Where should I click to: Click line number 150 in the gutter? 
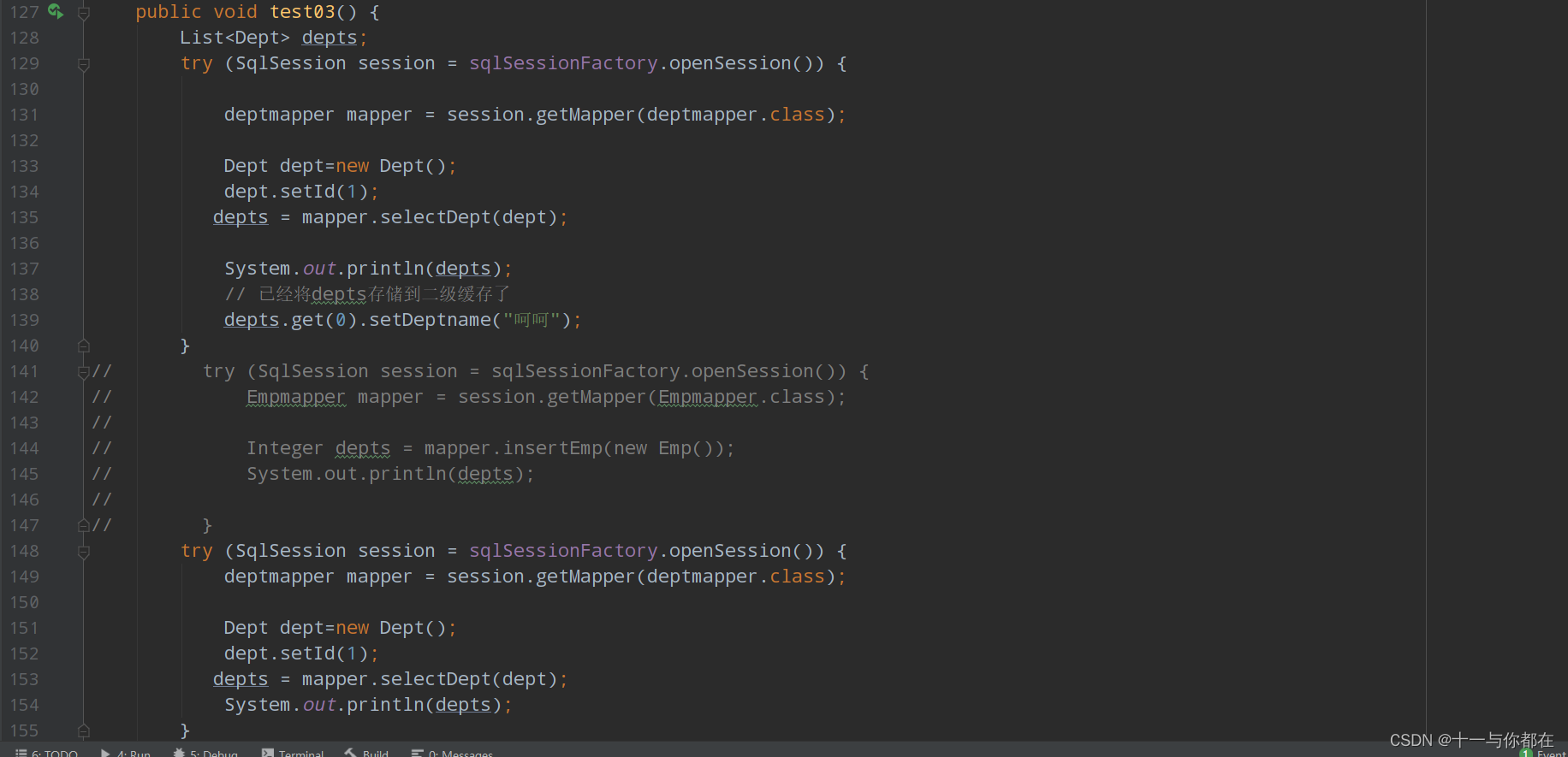(x=25, y=602)
